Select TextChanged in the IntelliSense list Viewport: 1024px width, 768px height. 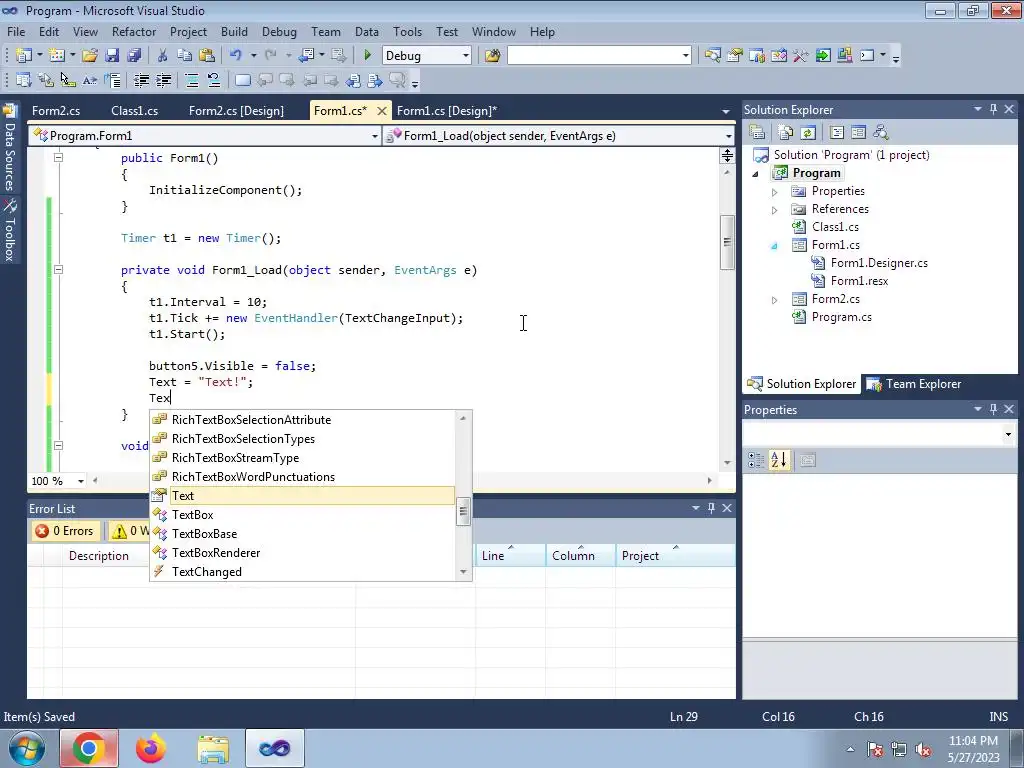tap(206, 571)
